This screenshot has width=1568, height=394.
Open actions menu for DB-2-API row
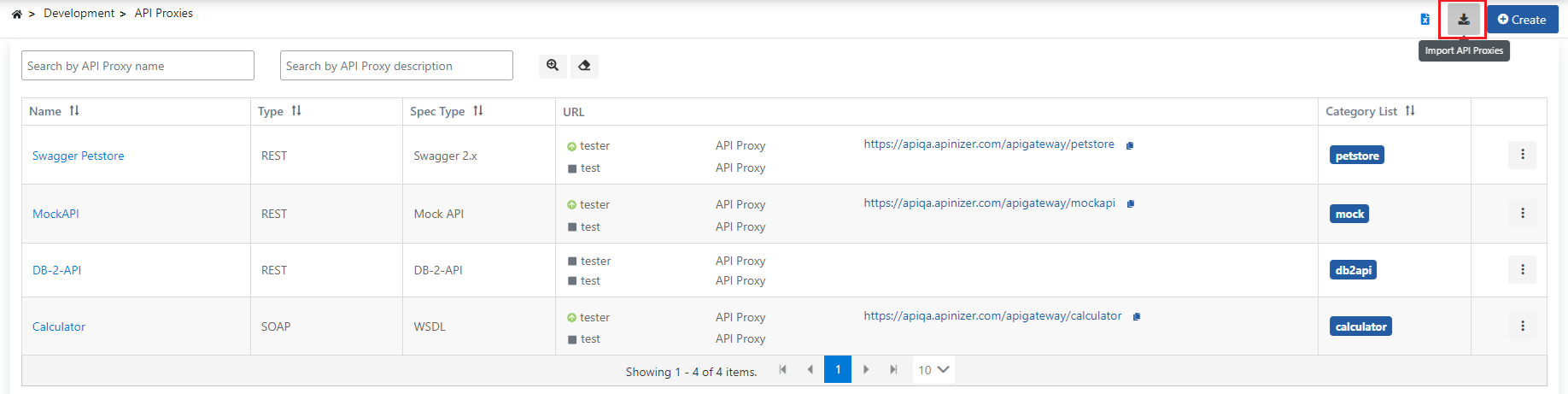coord(1522,269)
